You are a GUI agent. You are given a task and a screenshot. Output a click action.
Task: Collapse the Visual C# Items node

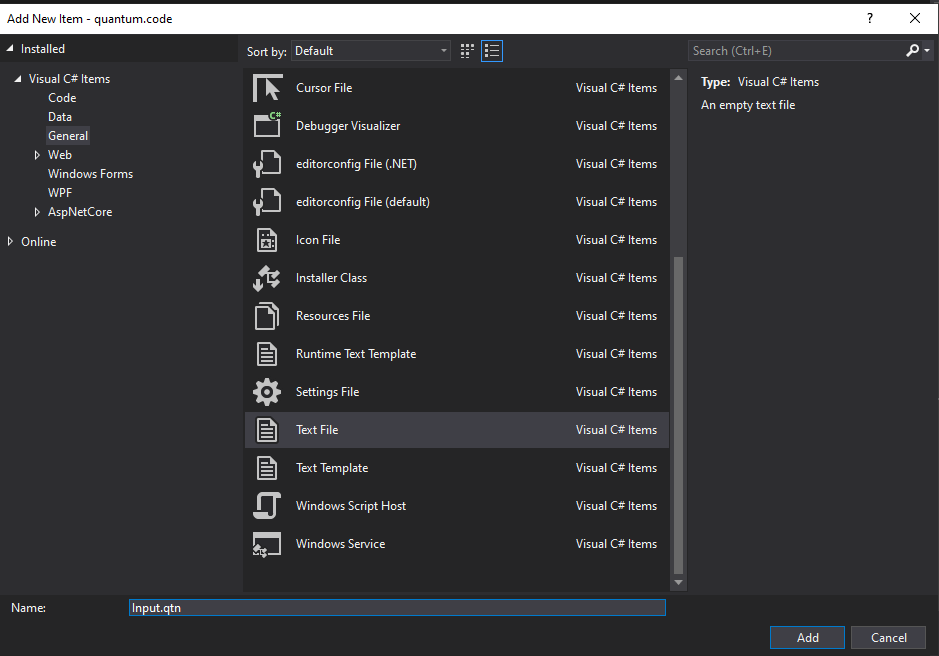pyautogui.click(x=18, y=79)
